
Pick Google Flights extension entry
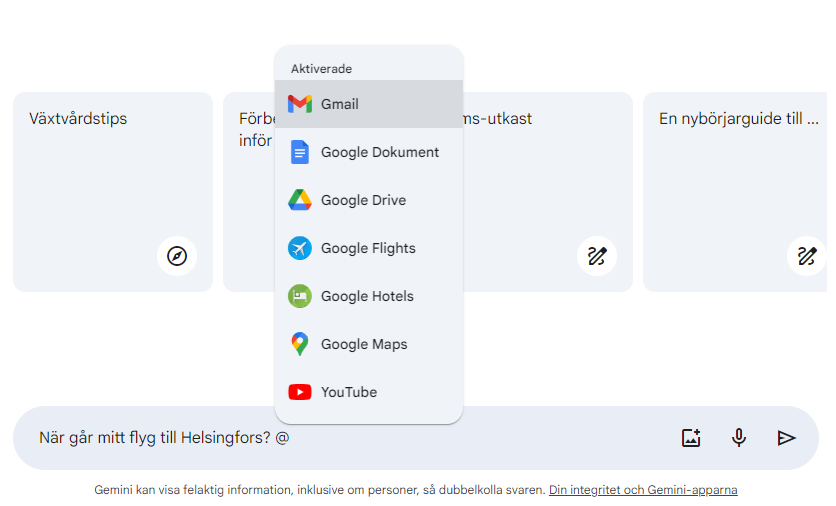pos(368,248)
